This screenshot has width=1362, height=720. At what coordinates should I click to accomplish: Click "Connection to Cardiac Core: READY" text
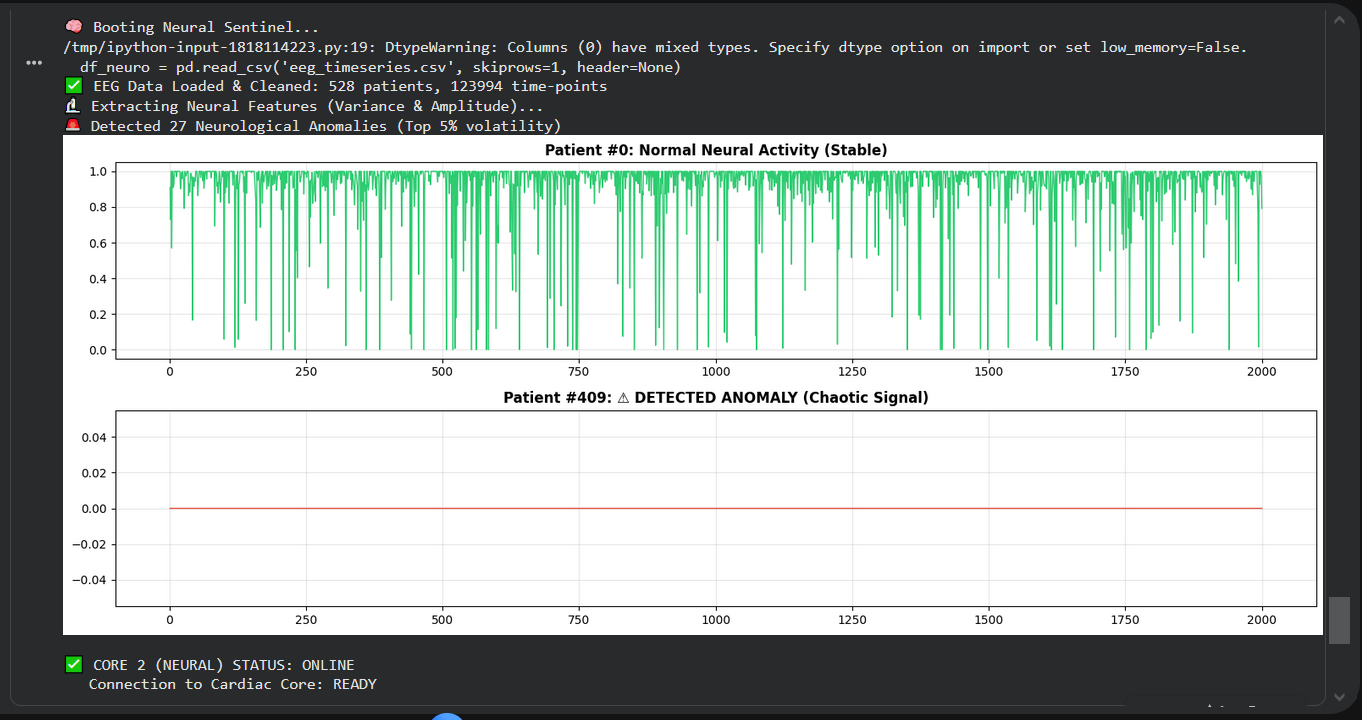click(233, 685)
